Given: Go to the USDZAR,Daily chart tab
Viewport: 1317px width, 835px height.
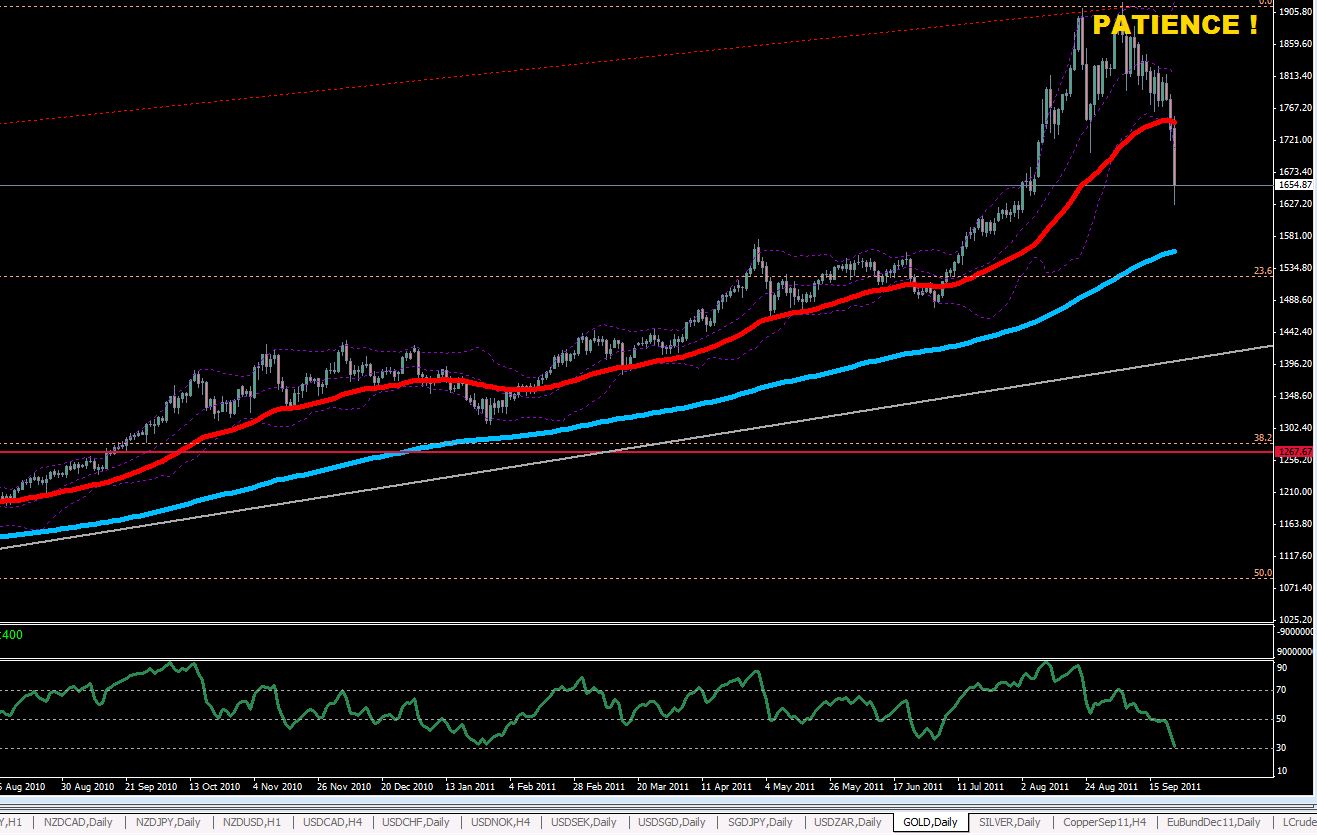Looking at the screenshot, I should (x=848, y=822).
